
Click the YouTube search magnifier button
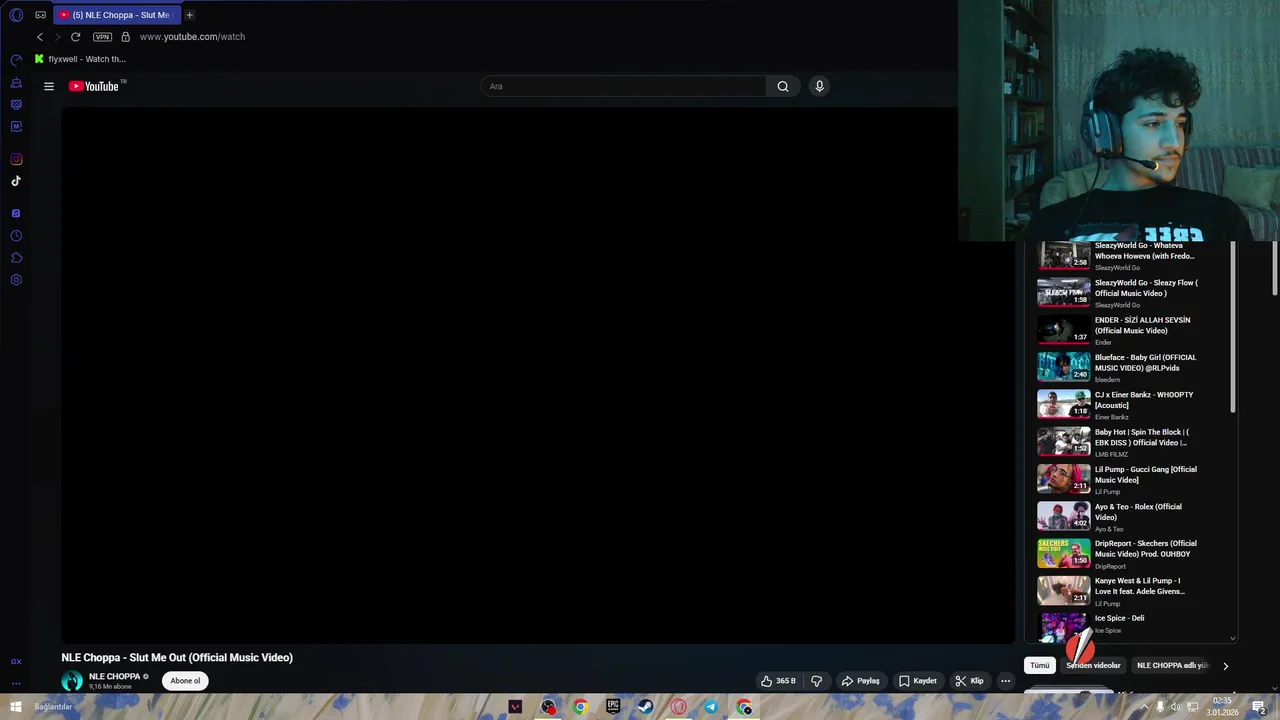click(x=783, y=86)
